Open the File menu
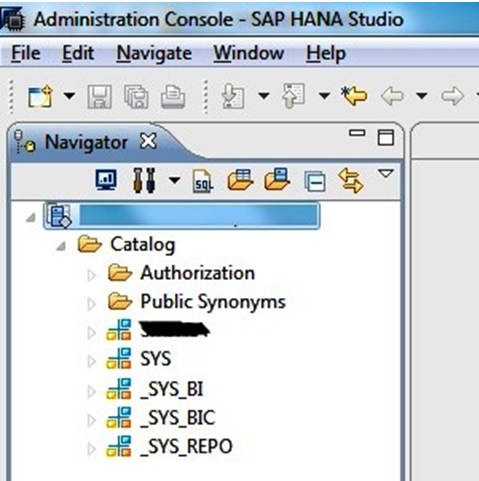This screenshot has width=479, height=481. click(x=26, y=53)
